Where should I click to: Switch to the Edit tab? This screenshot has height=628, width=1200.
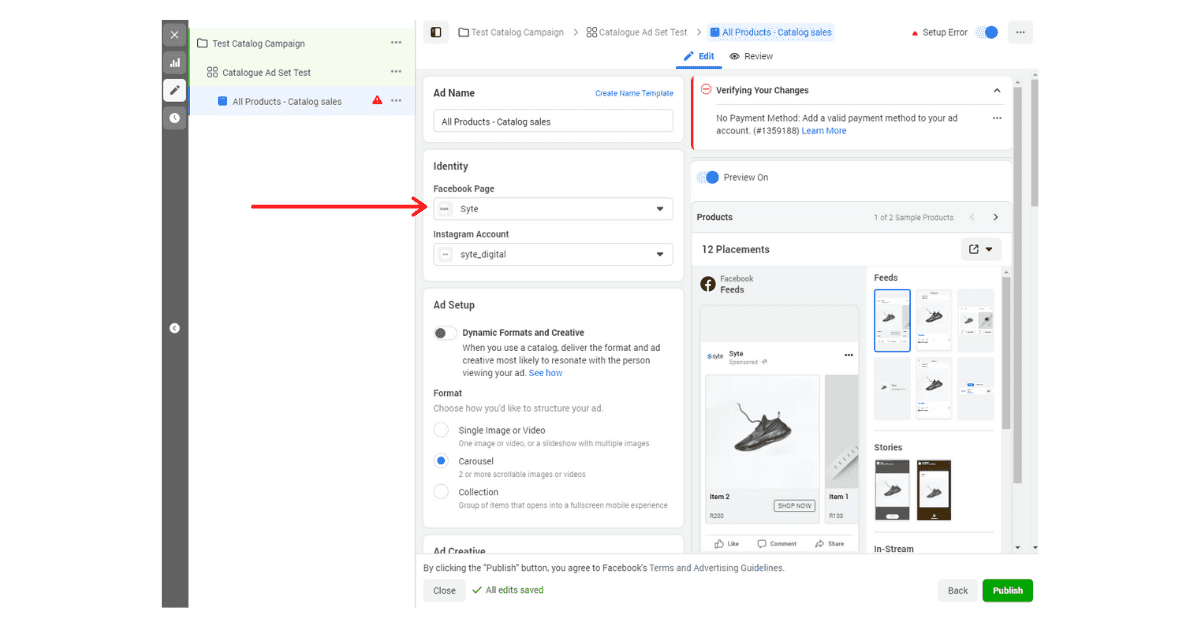[699, 56]
